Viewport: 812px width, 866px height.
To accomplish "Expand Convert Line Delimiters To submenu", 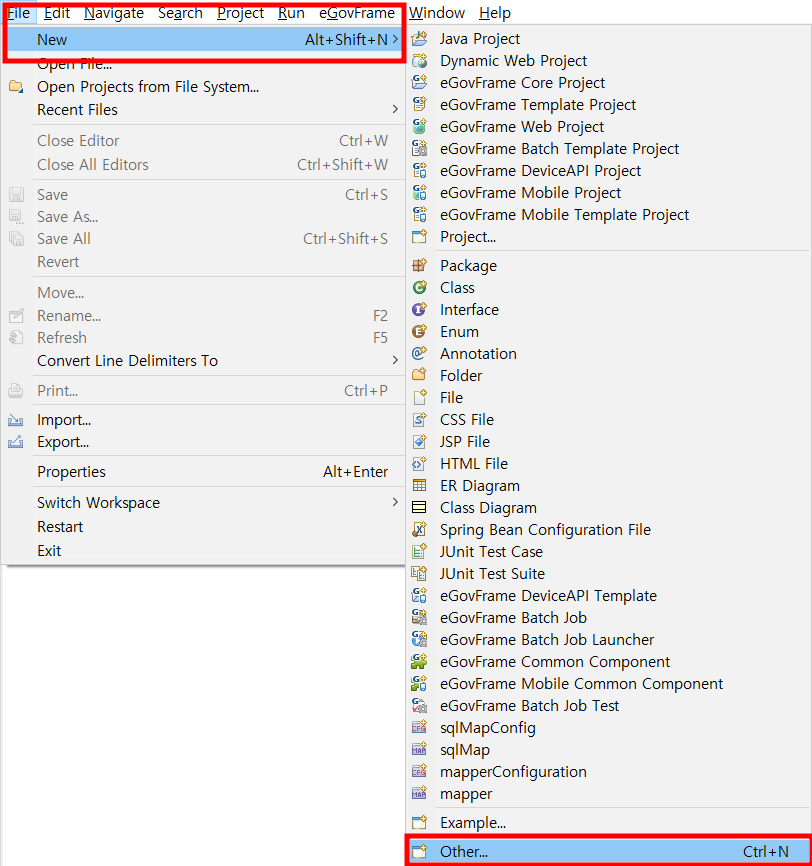I will coord(395,360).
